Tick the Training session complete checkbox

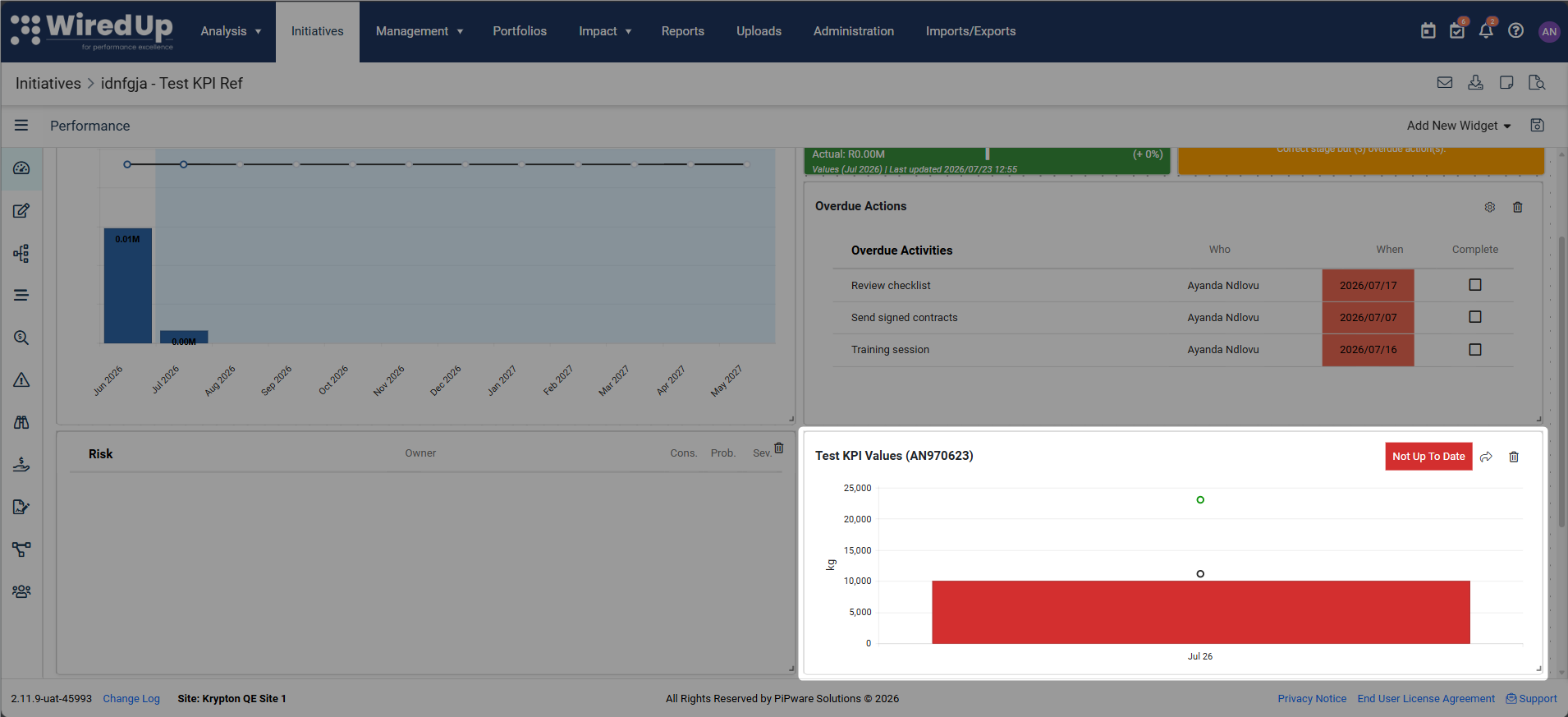[x=1475, y=350]
